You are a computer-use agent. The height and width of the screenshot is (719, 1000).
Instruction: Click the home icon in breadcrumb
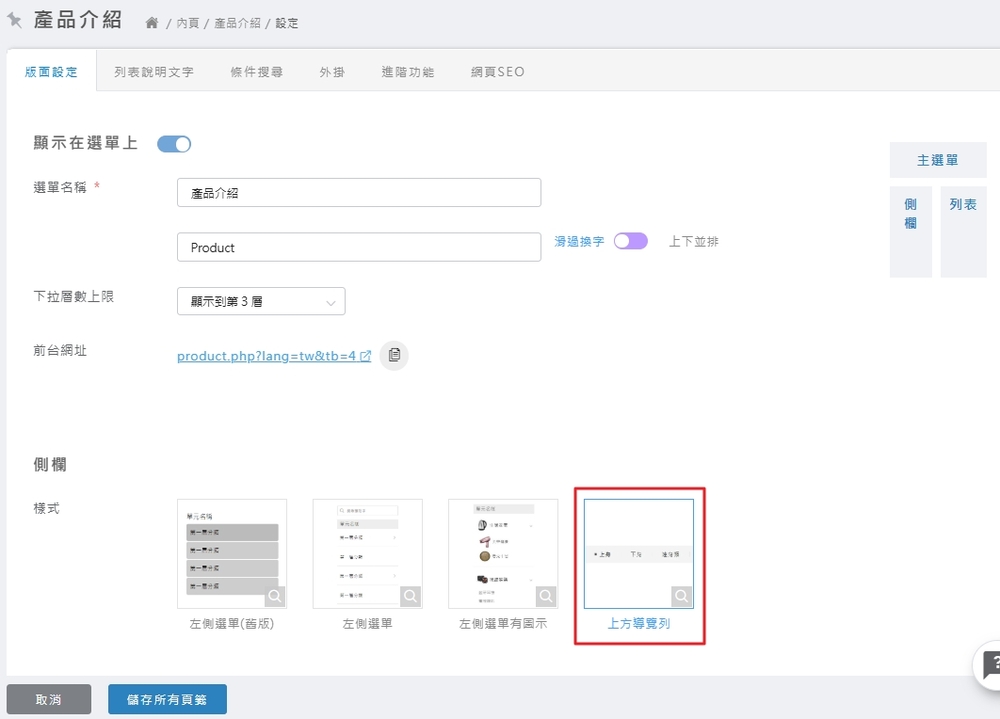click(x=152, y=23)
